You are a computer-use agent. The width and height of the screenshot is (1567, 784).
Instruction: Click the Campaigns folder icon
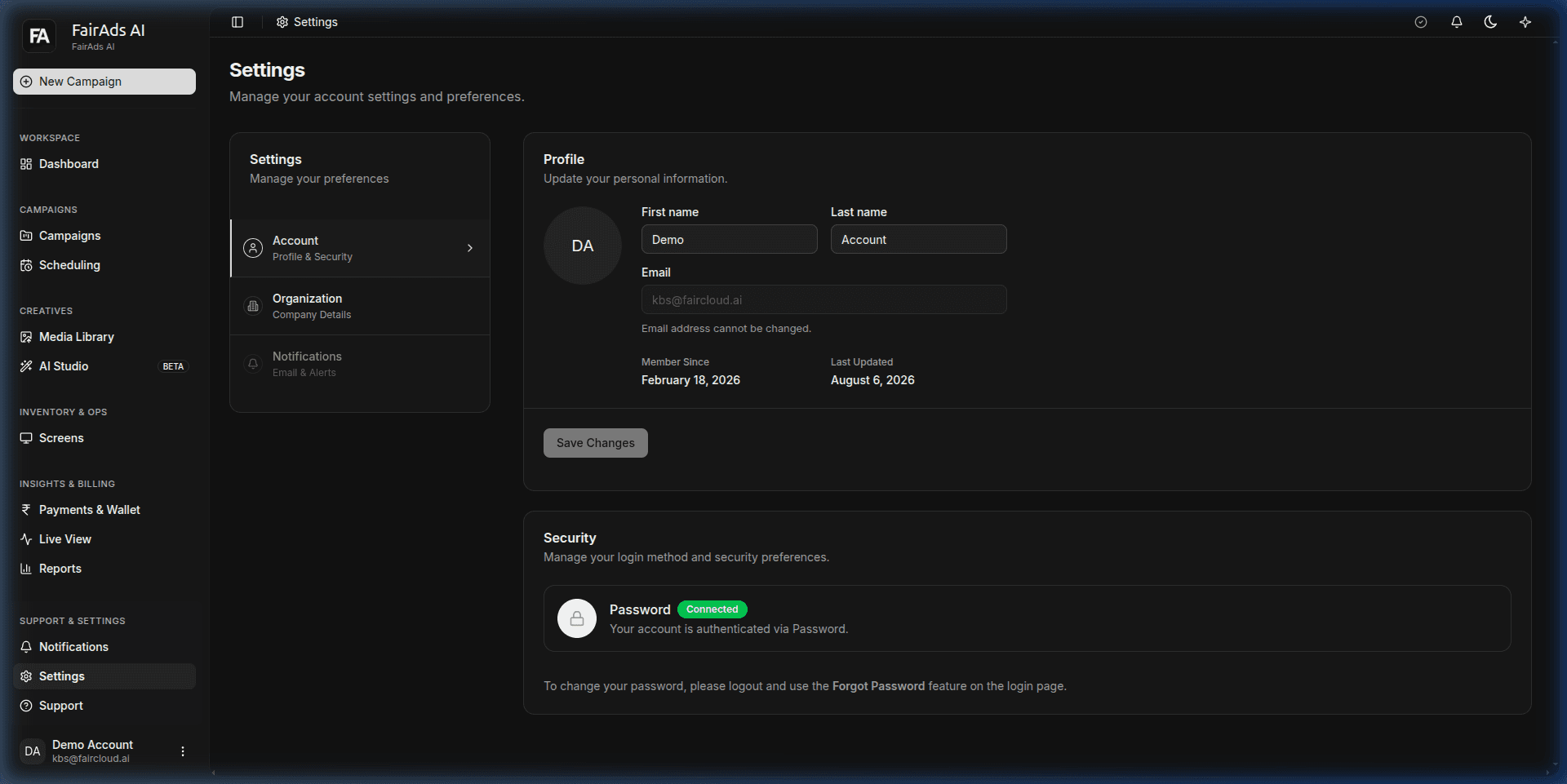coord(26,236)
